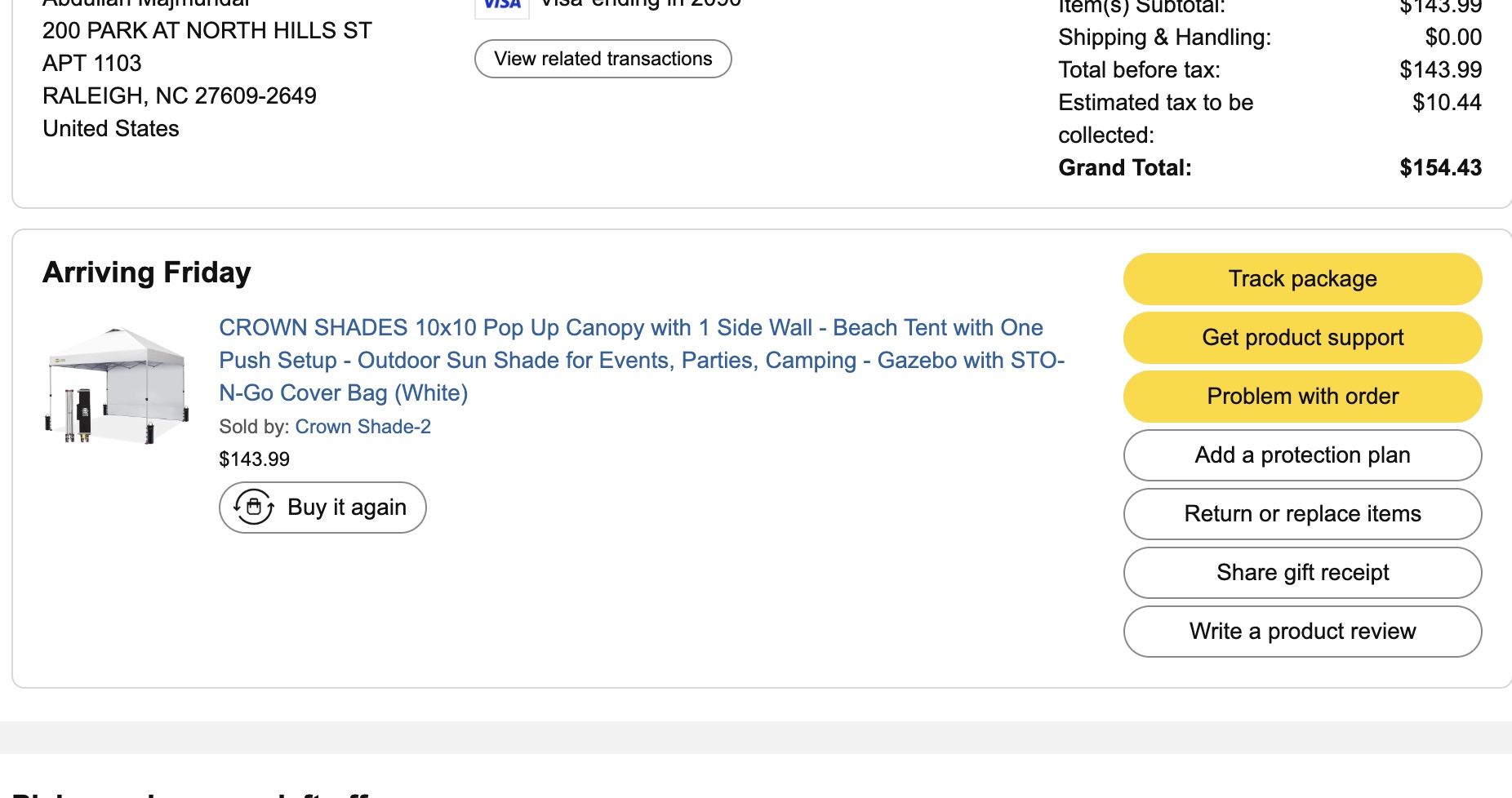The height and width of the screenshot is (798, 1512).
Task: Click the item price under the seller name
Action: click(x=254, y=459)
